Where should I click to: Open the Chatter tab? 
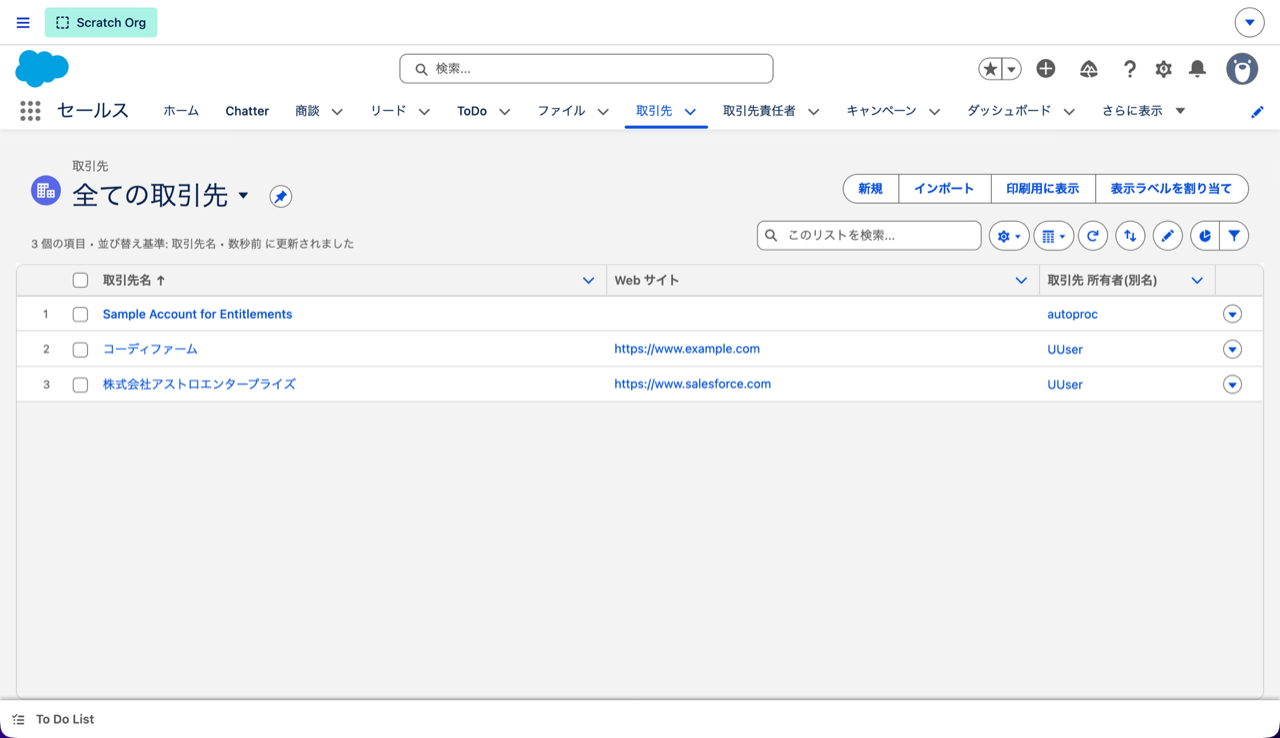[x=247, y=111]
